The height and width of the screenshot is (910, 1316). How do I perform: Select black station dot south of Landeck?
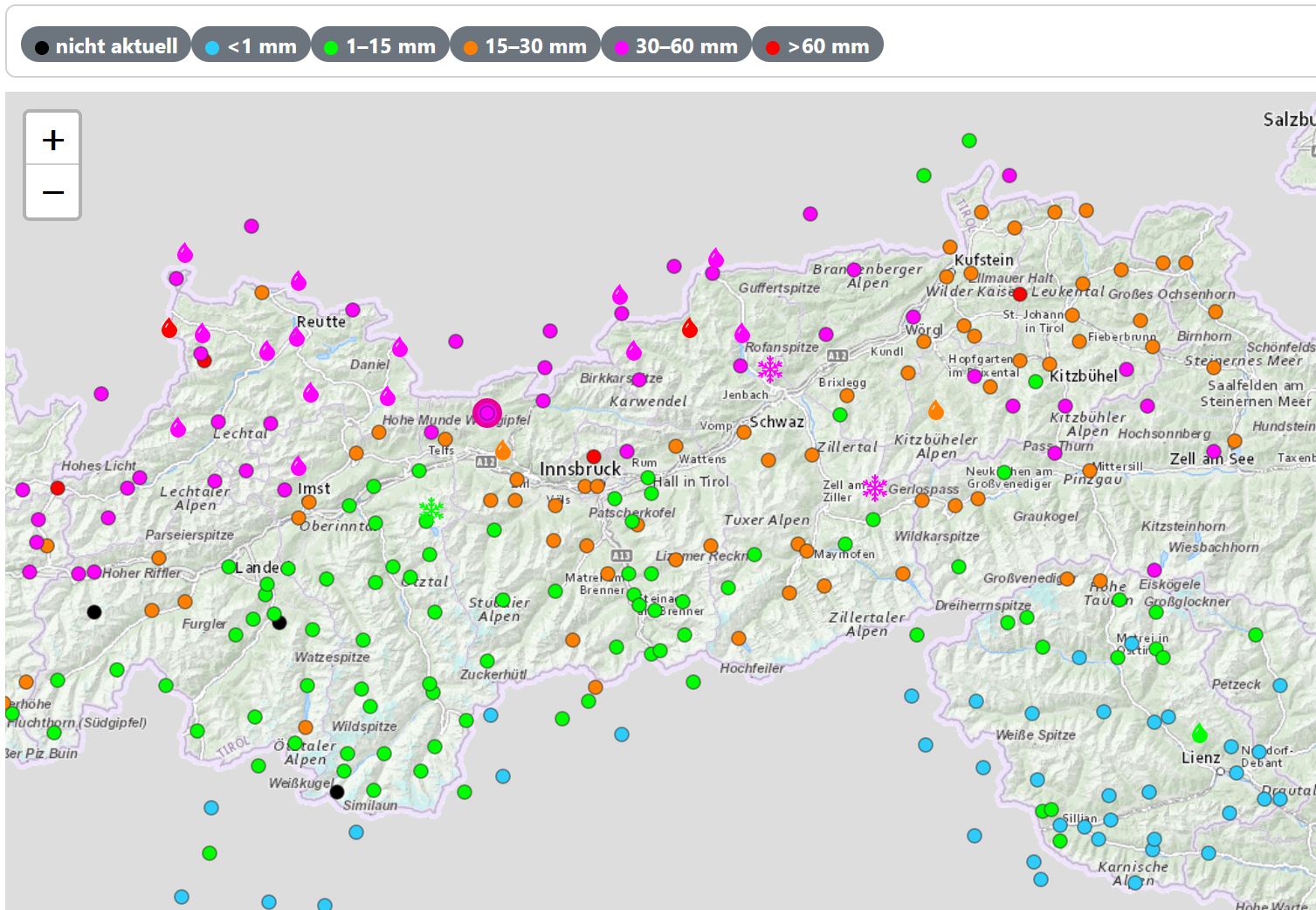pos(279,623)
